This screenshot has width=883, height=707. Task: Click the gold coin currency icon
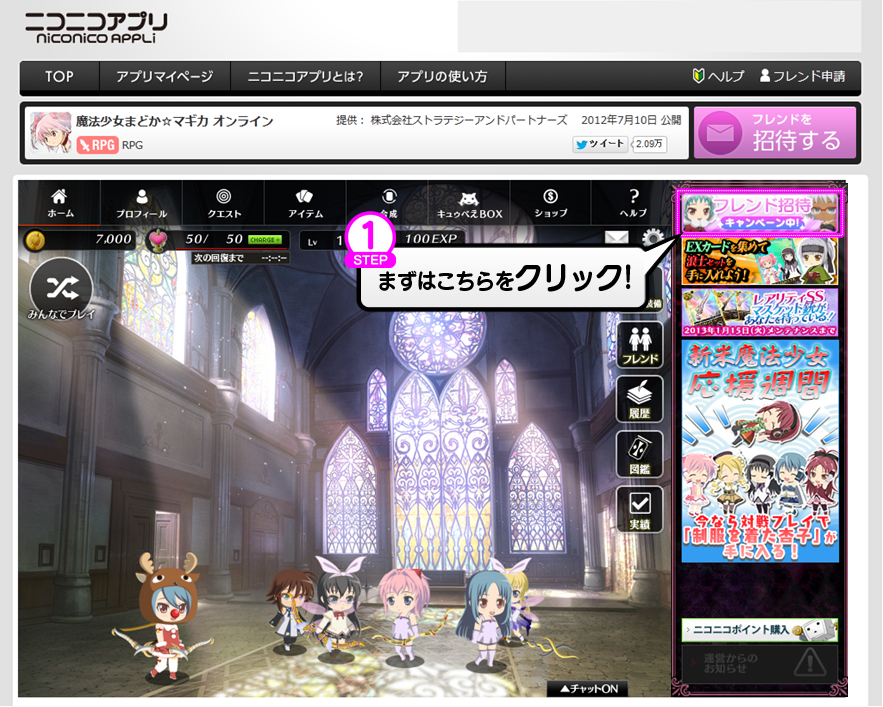coord(35,240)
